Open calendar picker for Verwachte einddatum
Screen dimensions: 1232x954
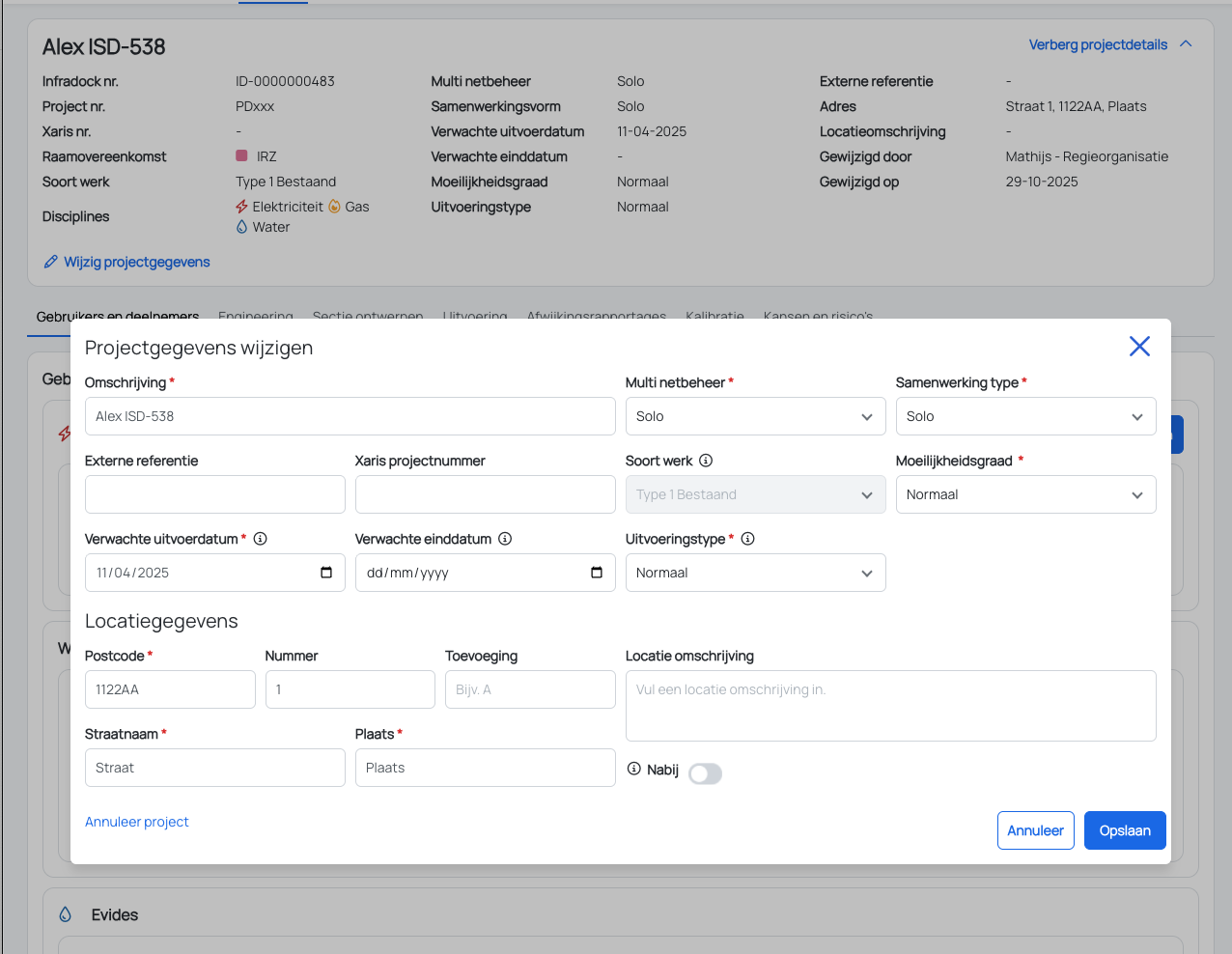pyautogui.click(x=597, y=573)
